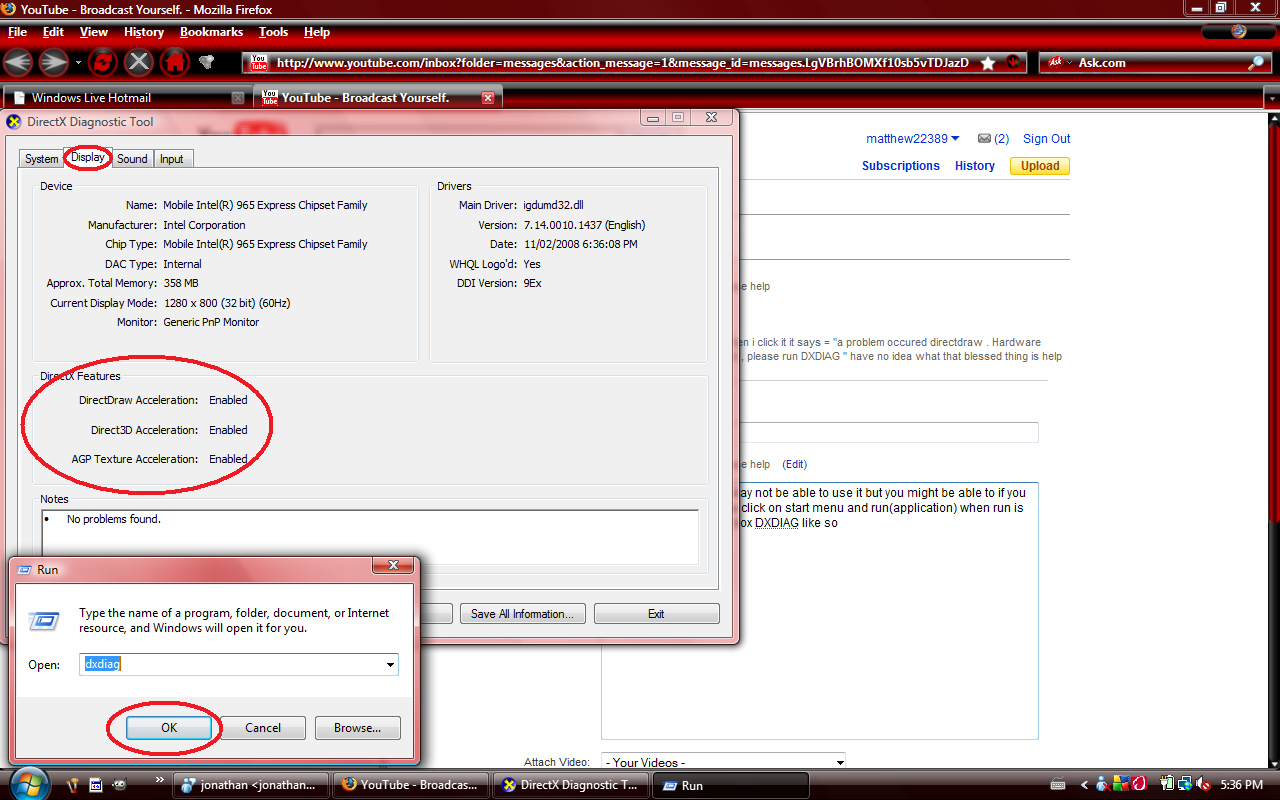The image size is (1280, 800).
Task: Expand the Run dialog Open combo box arrow
Action: [x=390, y=664]
